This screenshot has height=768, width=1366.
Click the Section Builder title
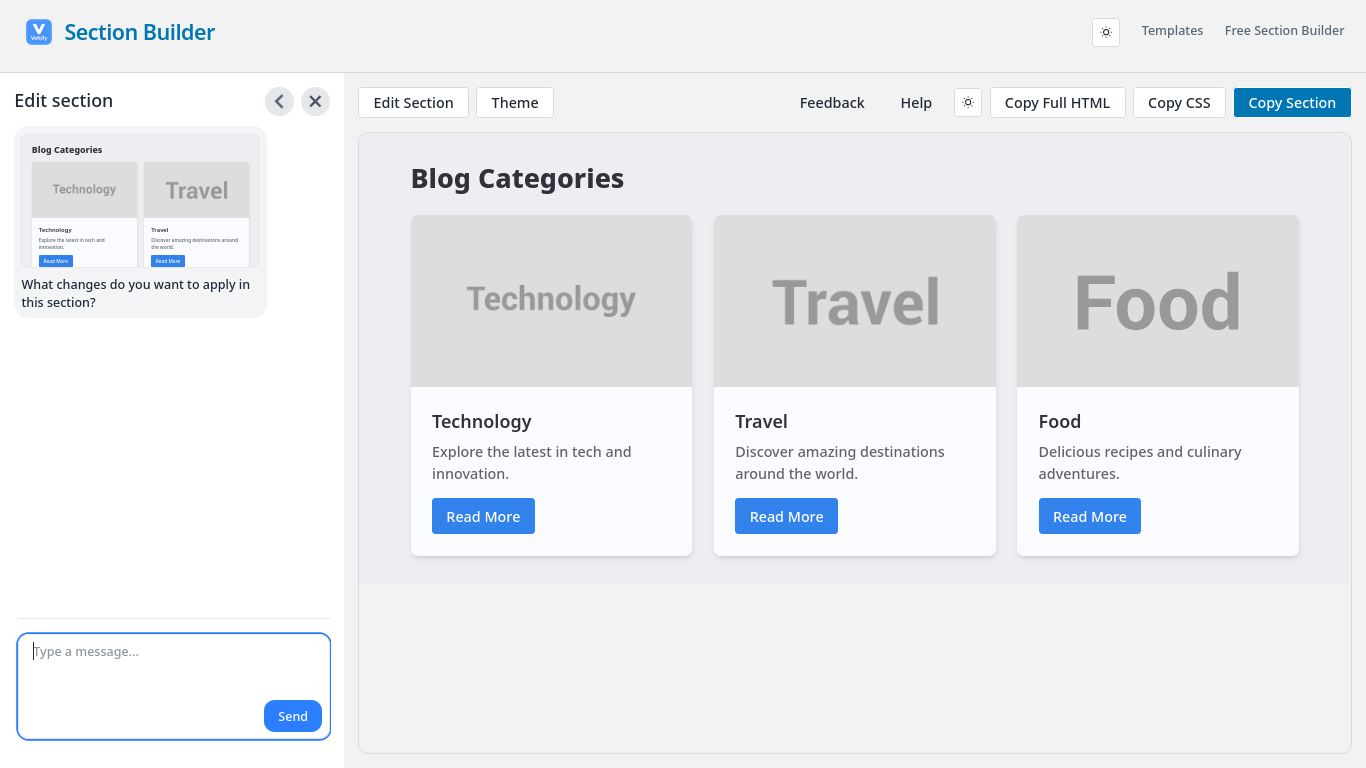[140, 32]
